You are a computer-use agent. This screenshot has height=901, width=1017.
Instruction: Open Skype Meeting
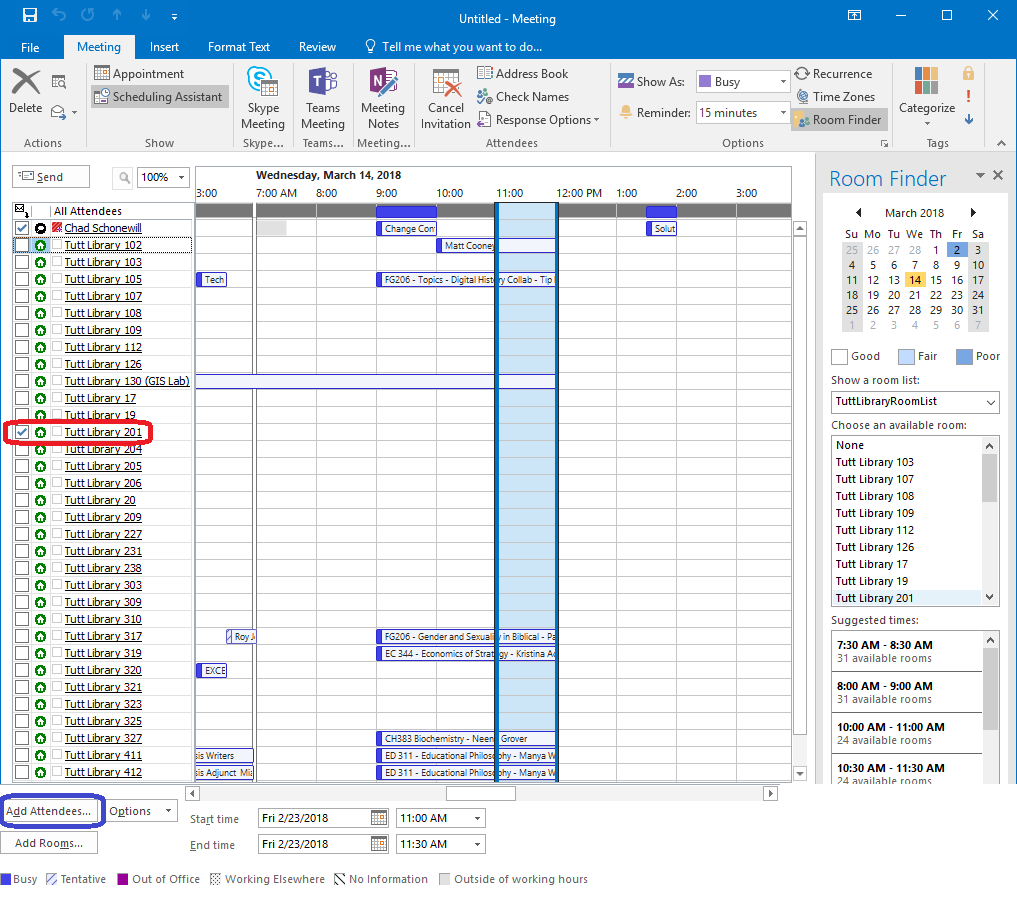coord(263,99)
